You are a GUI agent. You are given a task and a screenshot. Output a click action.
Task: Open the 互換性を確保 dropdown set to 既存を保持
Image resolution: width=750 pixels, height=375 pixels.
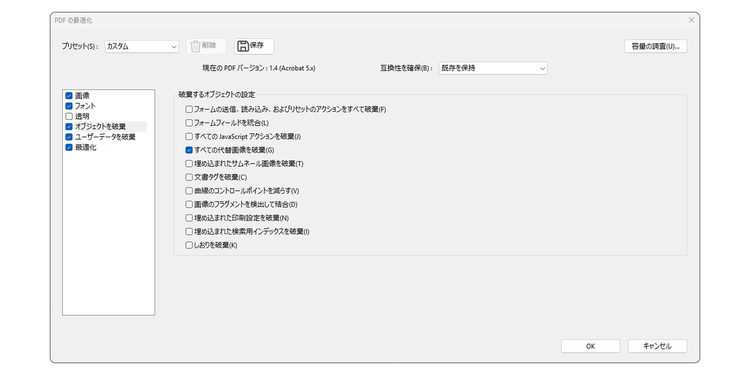493,68
